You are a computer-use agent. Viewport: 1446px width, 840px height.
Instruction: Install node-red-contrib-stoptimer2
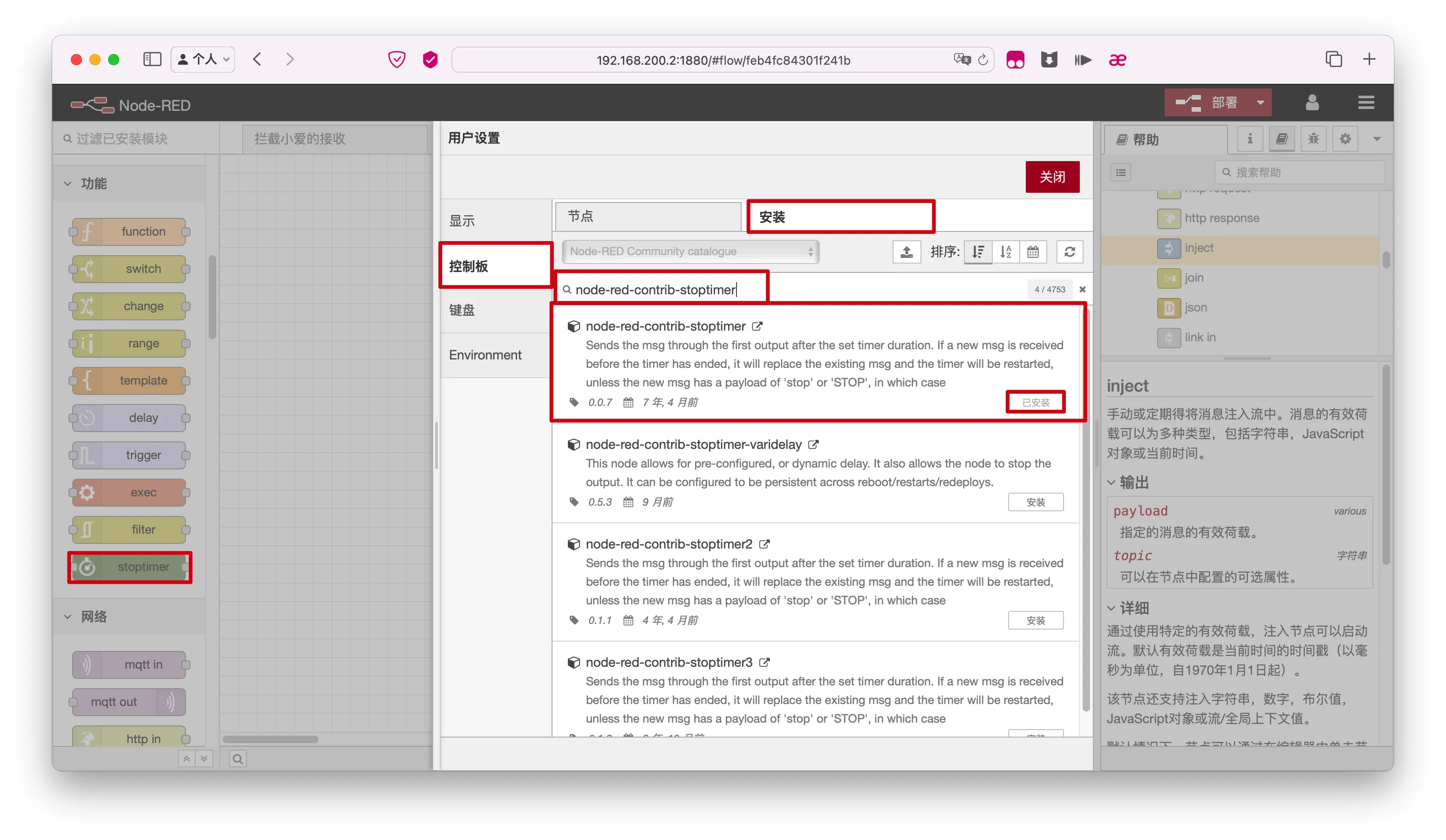point(1036,620)
